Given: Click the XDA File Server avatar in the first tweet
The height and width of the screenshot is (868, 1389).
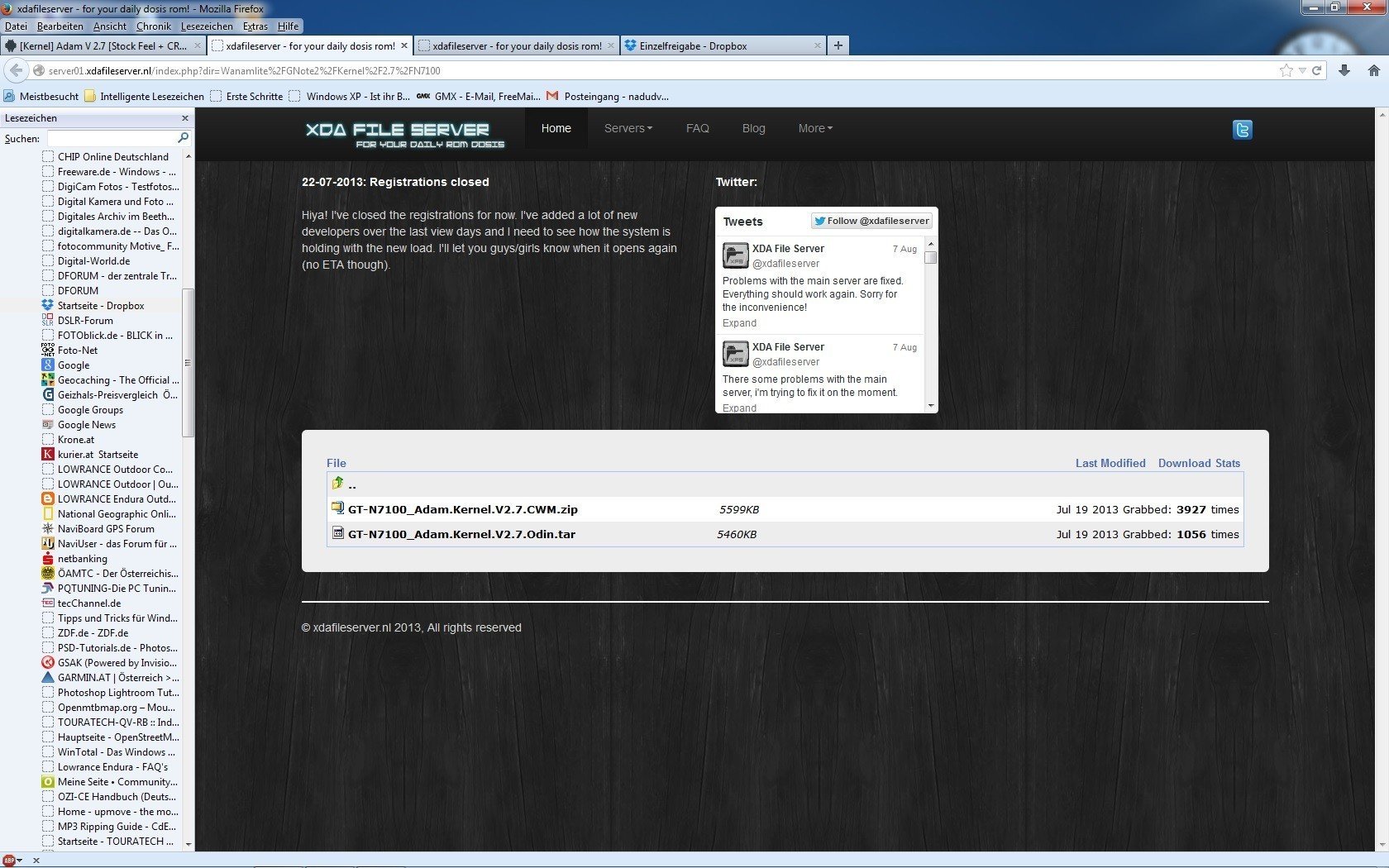Looking at the screenshot, I should coord(735,255).
